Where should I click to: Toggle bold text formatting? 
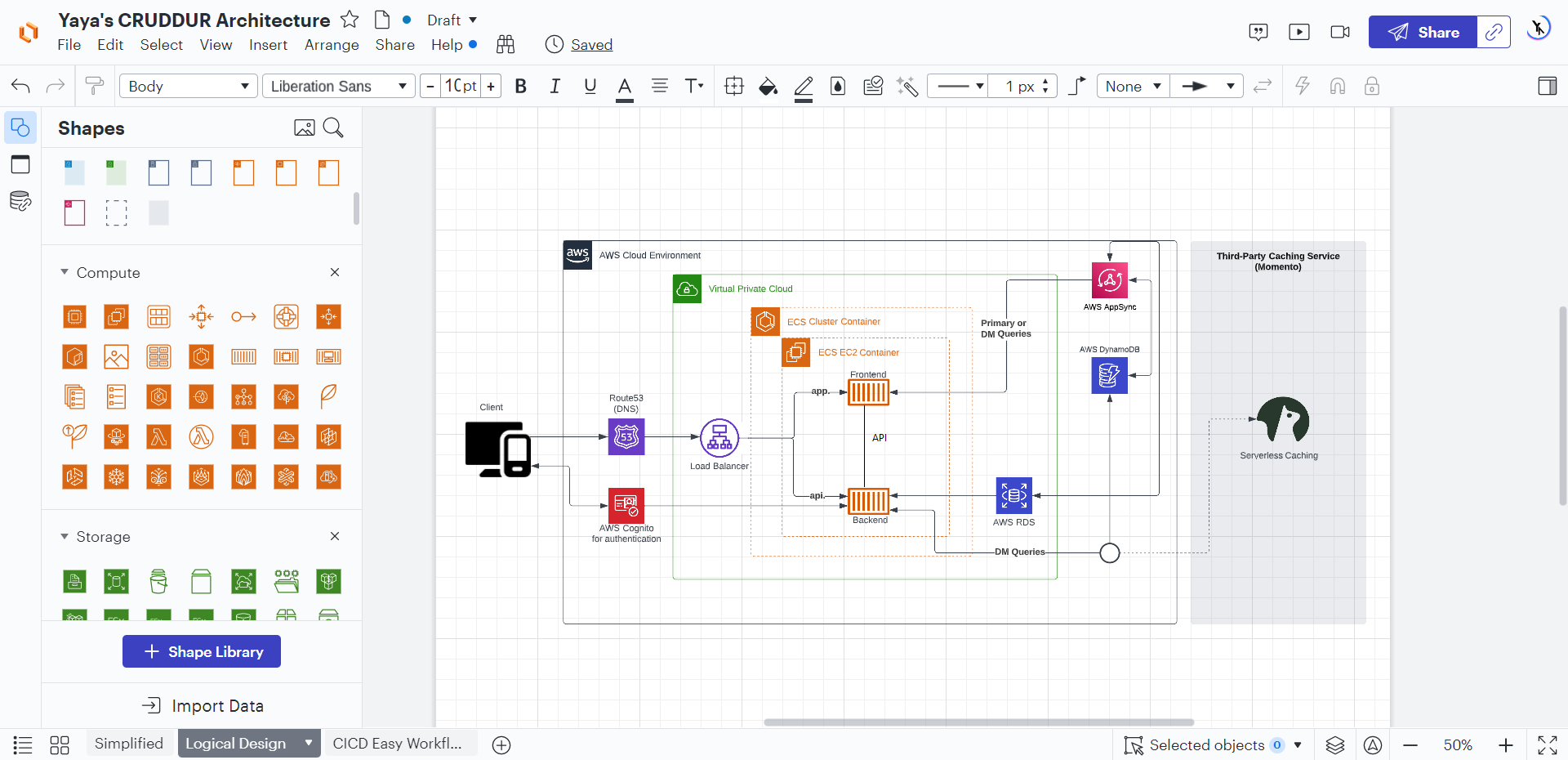click(520, 86)
